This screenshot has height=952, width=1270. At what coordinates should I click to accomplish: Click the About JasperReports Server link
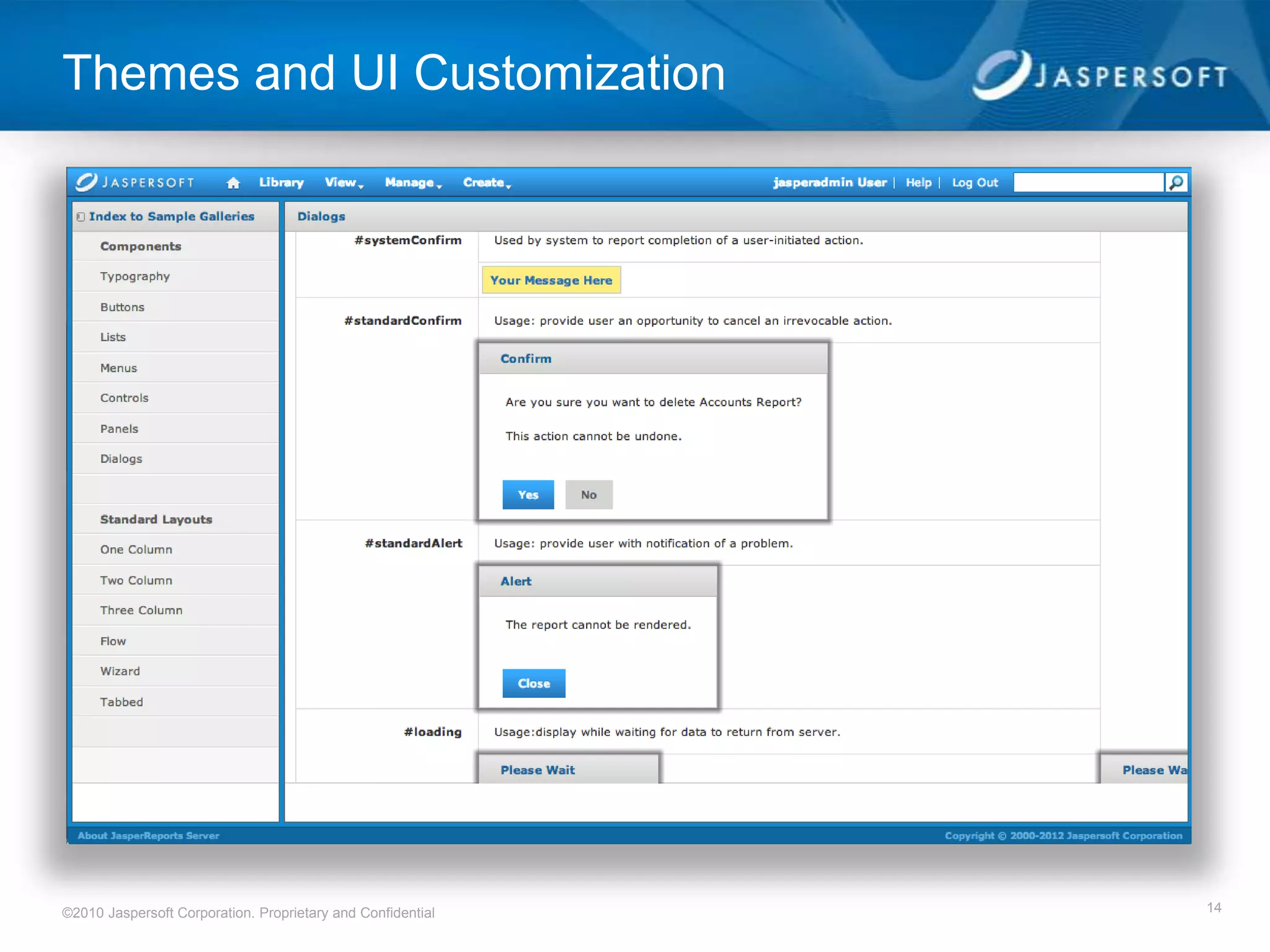tap(148, 835)
